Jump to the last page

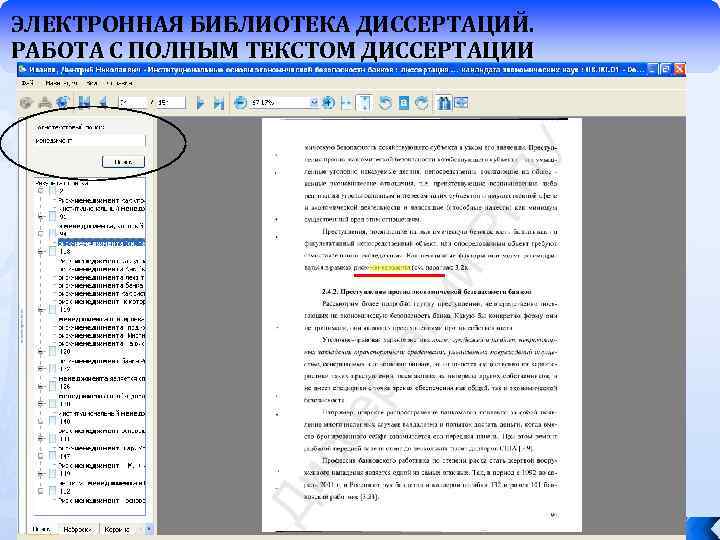[219, 103]
